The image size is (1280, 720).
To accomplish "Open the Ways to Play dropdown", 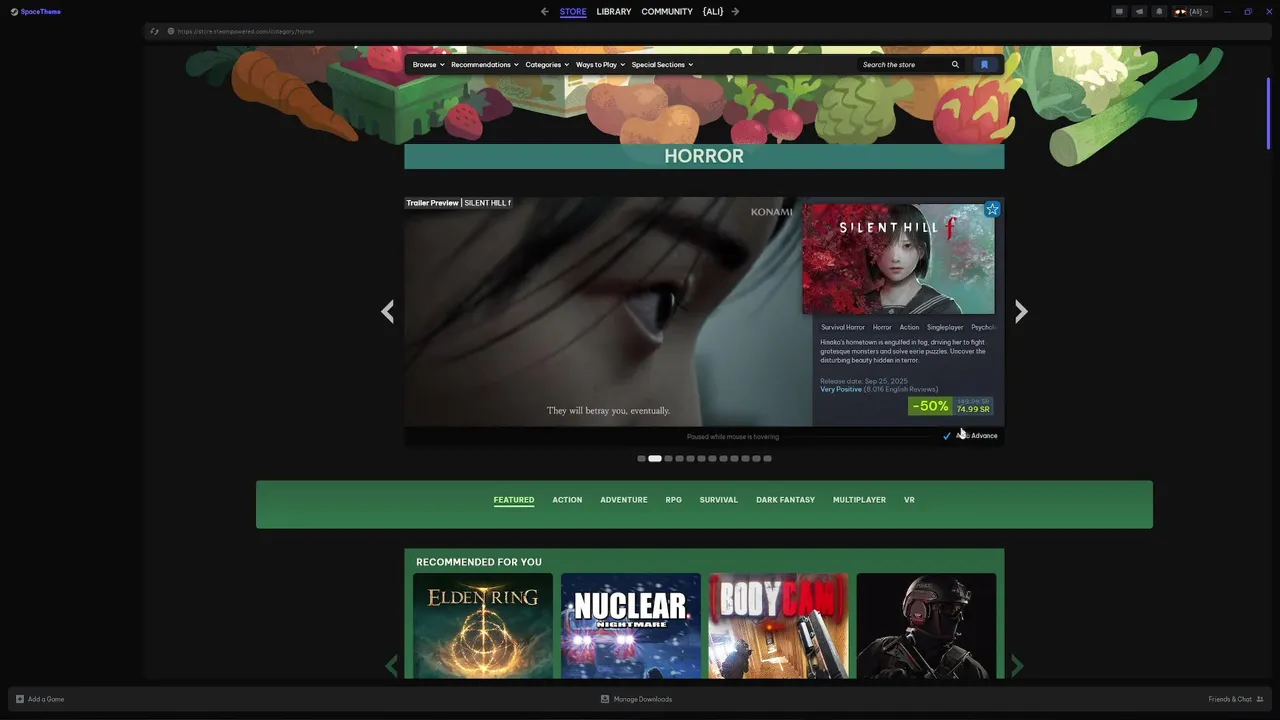I will click(600, 65).
